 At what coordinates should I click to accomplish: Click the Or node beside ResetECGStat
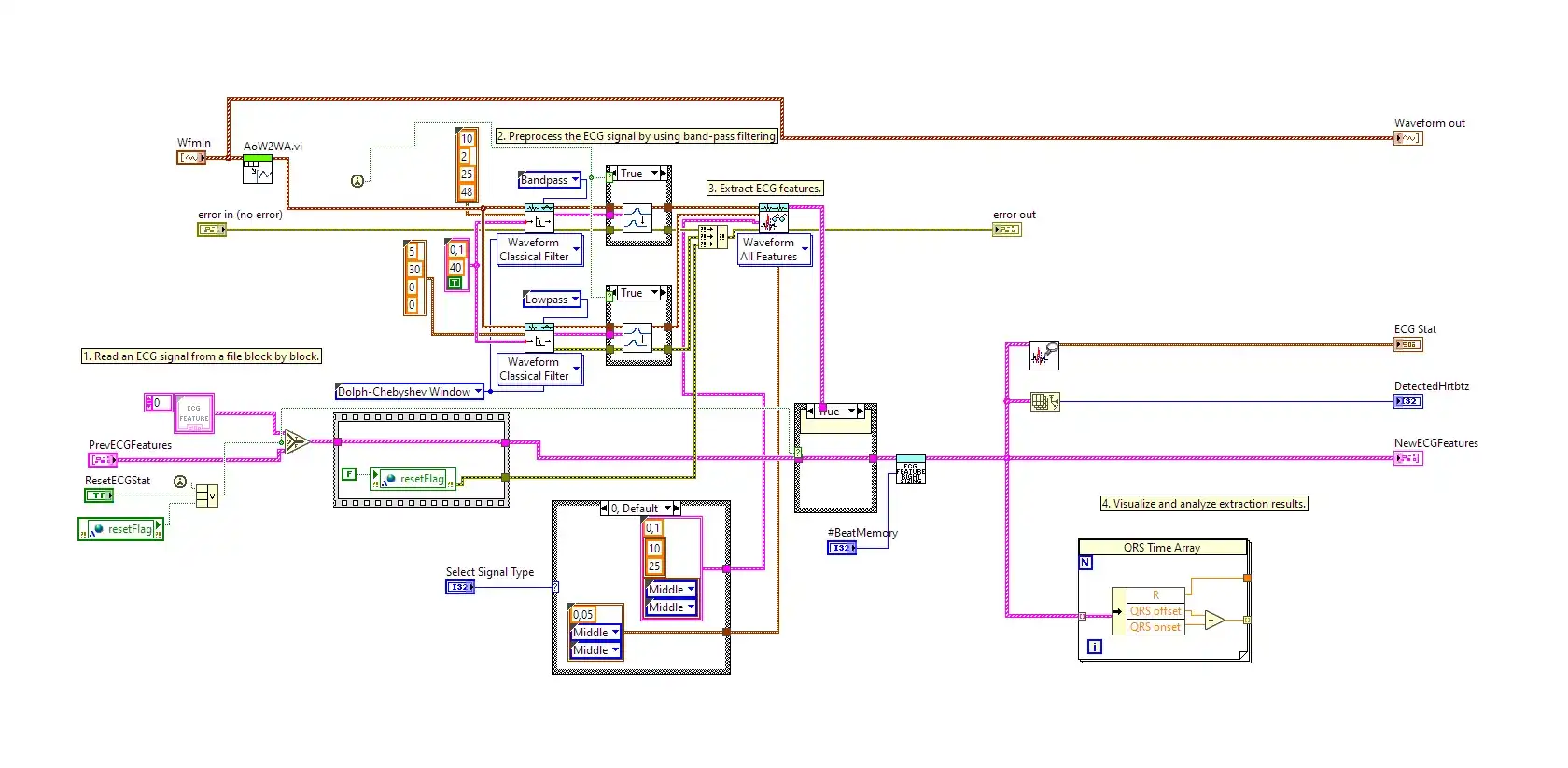207,496
